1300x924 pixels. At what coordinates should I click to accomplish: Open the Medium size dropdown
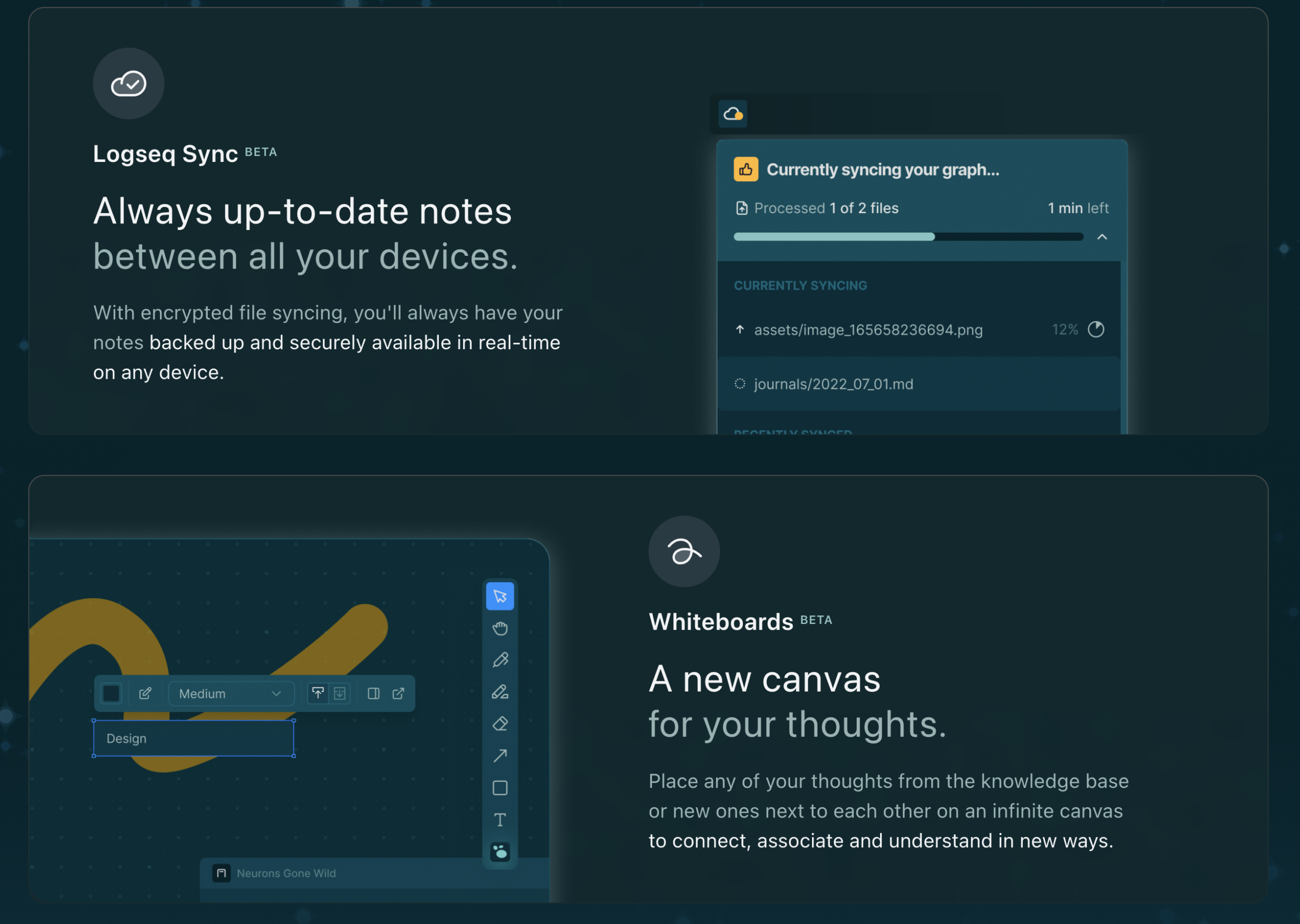(x=231, y=693)
